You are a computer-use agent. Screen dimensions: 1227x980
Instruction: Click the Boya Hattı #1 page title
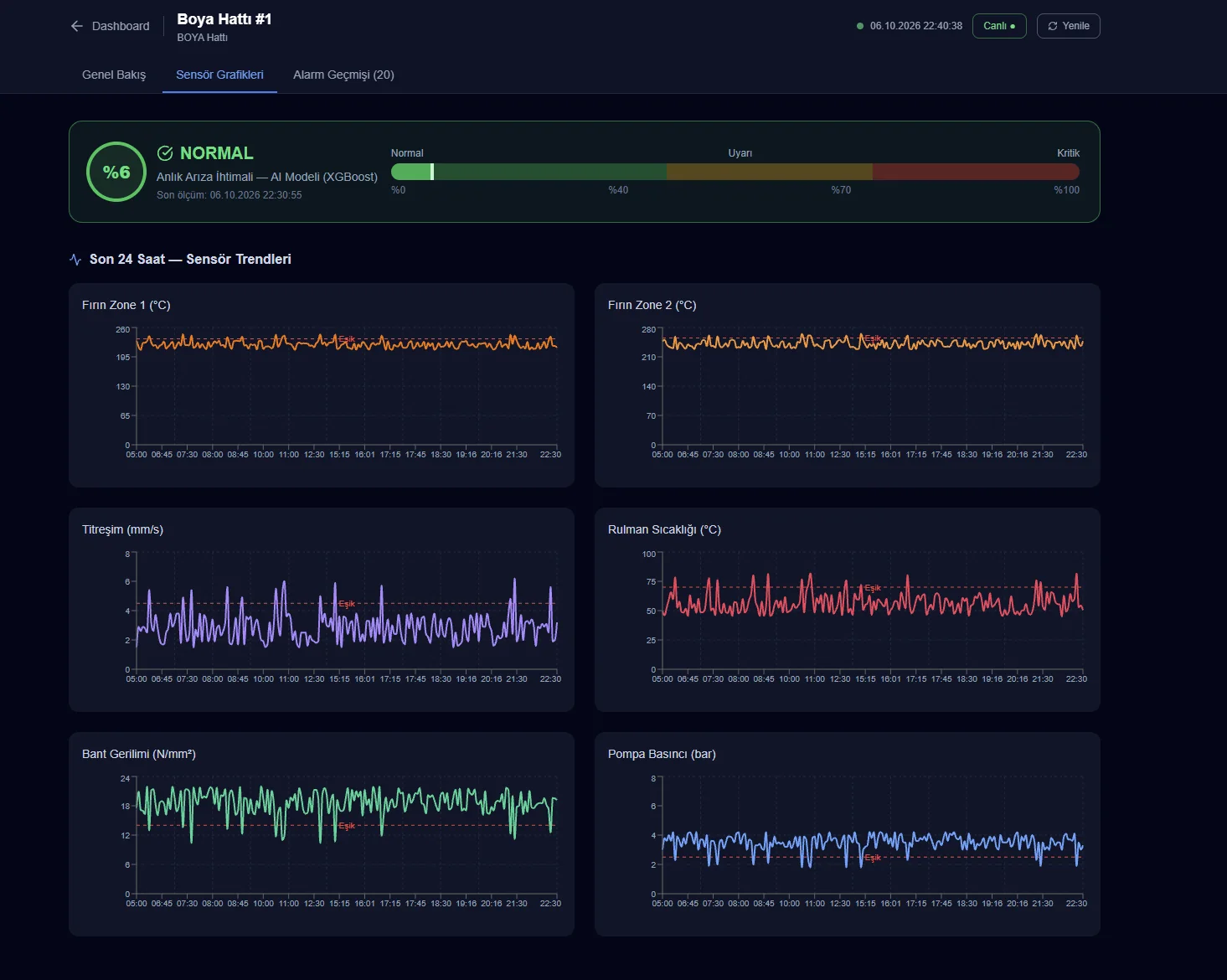[x=224, y=19]
